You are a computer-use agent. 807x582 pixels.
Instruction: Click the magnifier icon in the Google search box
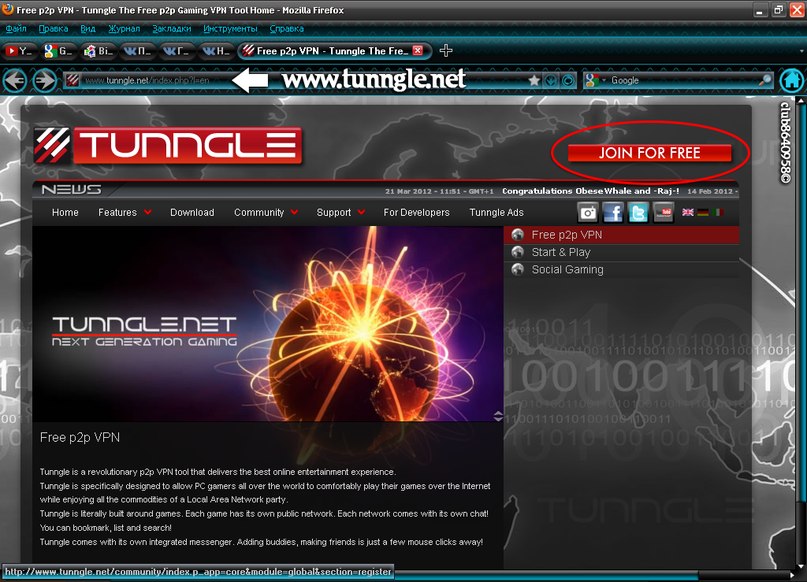coord(766,80)
